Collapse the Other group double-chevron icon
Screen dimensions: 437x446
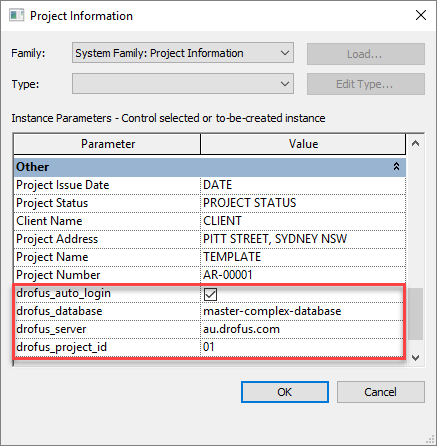pyautogui.click(x=396, y=166)
